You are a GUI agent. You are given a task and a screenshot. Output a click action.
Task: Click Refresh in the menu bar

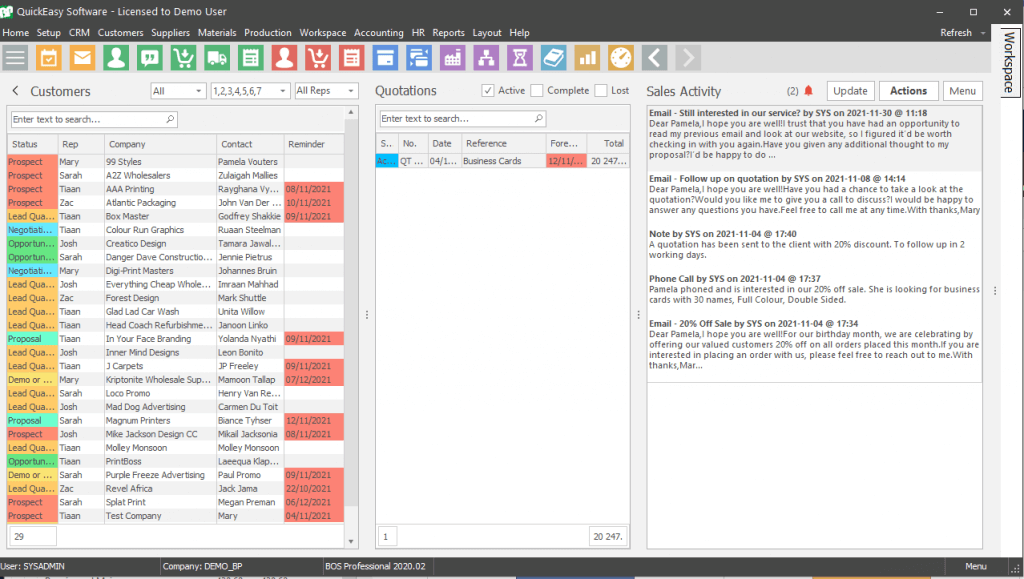pos(956,33)
